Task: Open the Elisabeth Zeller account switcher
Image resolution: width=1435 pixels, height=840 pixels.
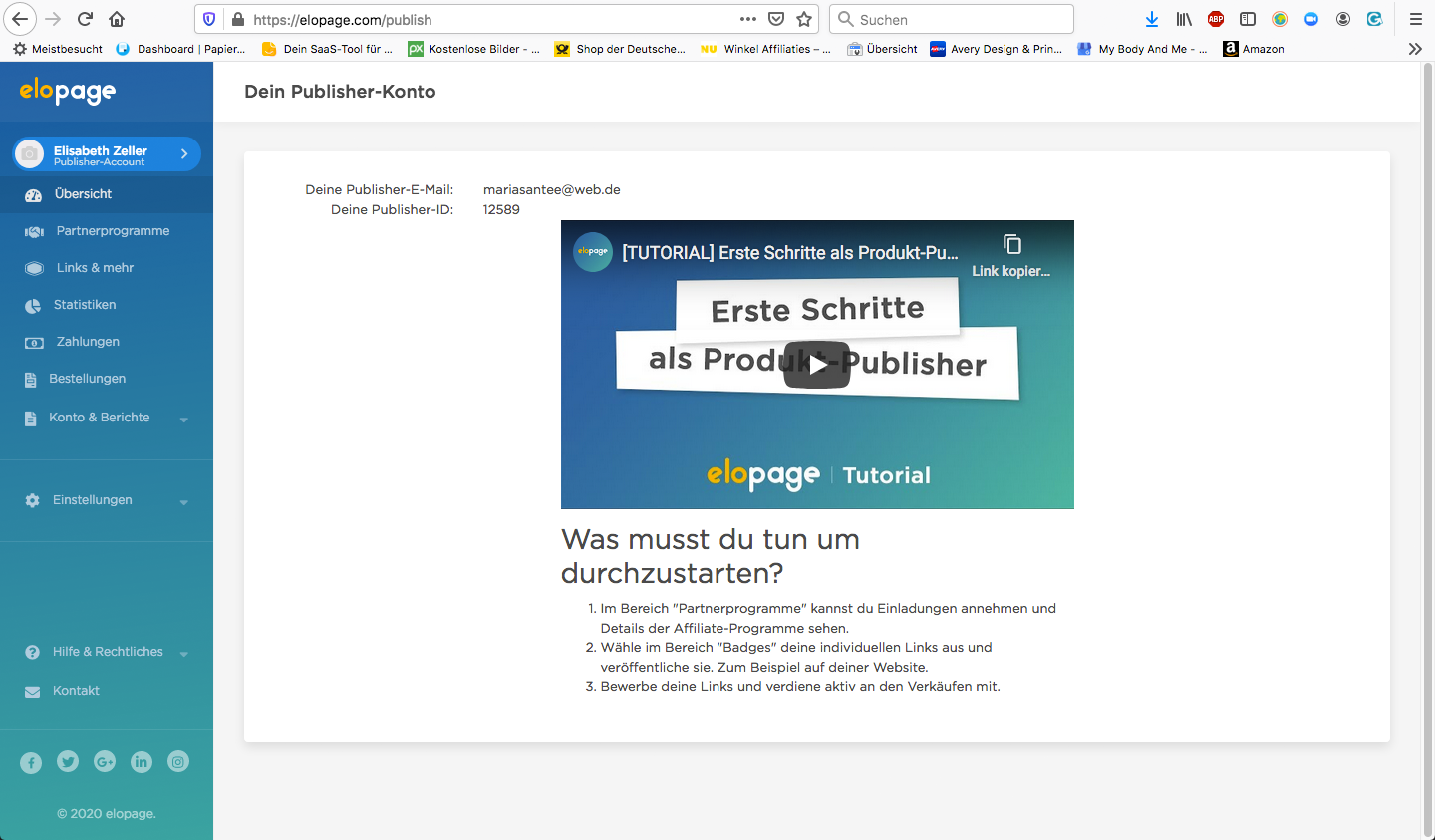Action: coord(107,154)
